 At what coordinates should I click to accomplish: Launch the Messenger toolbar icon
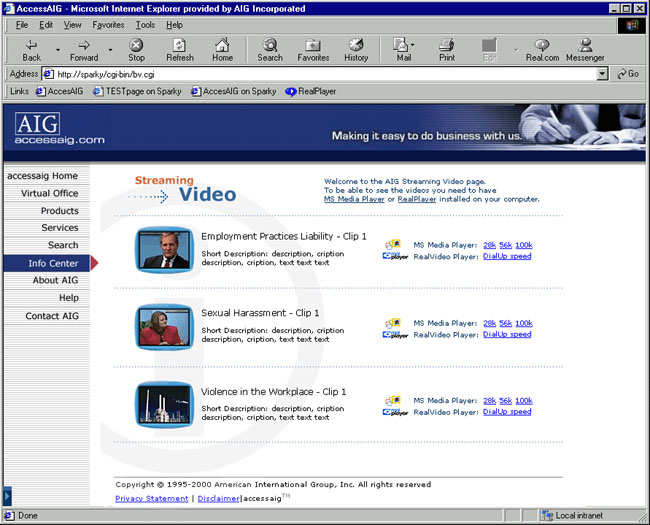pos(585,46)
